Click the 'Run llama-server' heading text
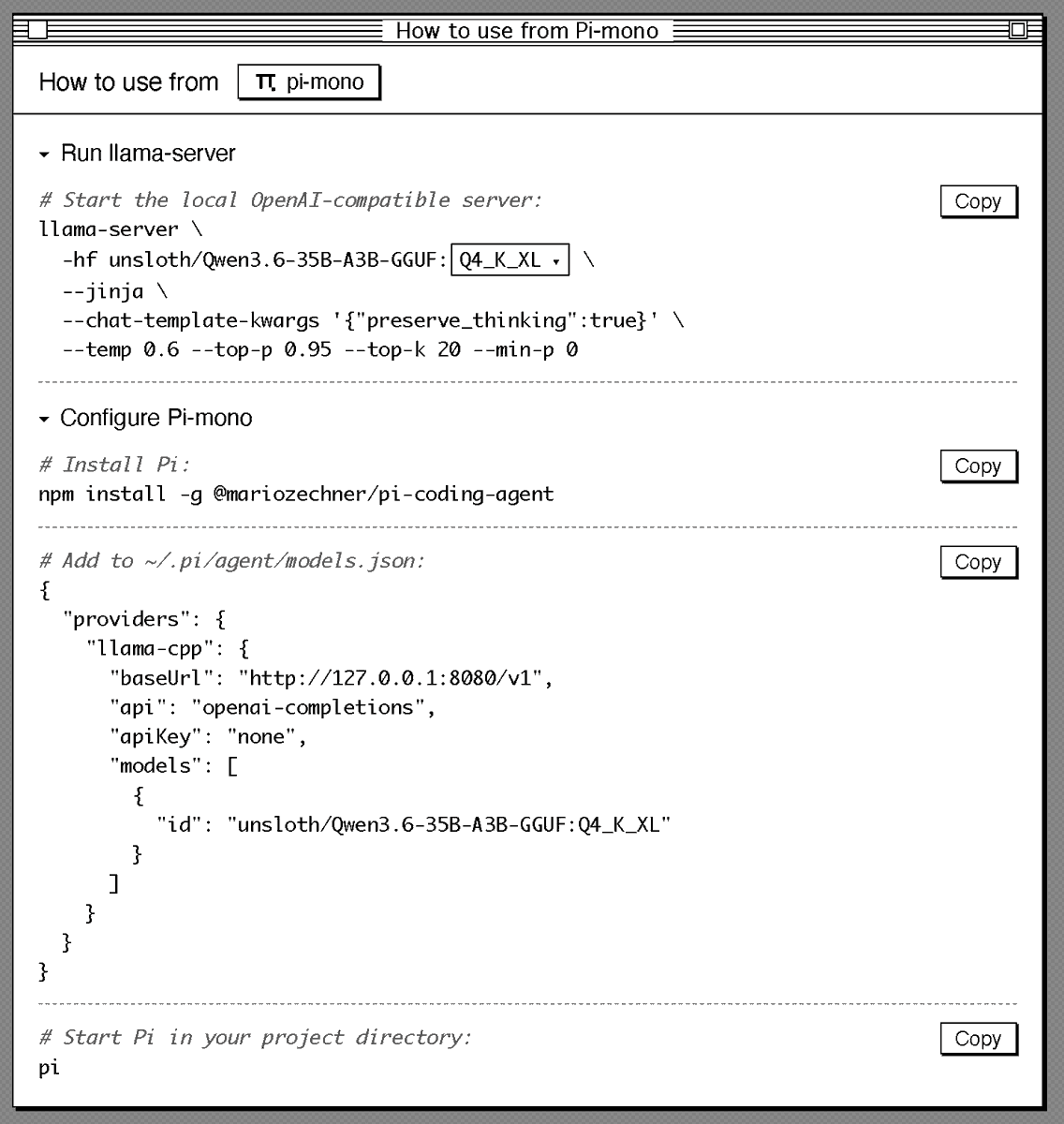Image resolution: width=1064 pixels, height=1124 pixels. 148,154
